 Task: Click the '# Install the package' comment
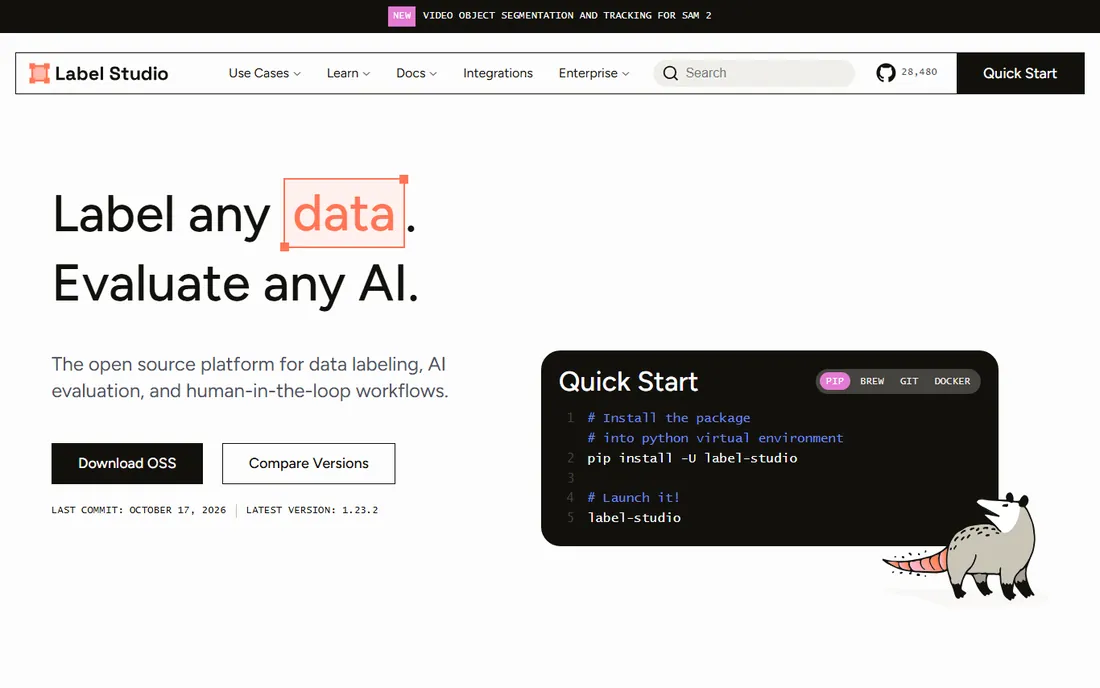[x=669, y=418]
